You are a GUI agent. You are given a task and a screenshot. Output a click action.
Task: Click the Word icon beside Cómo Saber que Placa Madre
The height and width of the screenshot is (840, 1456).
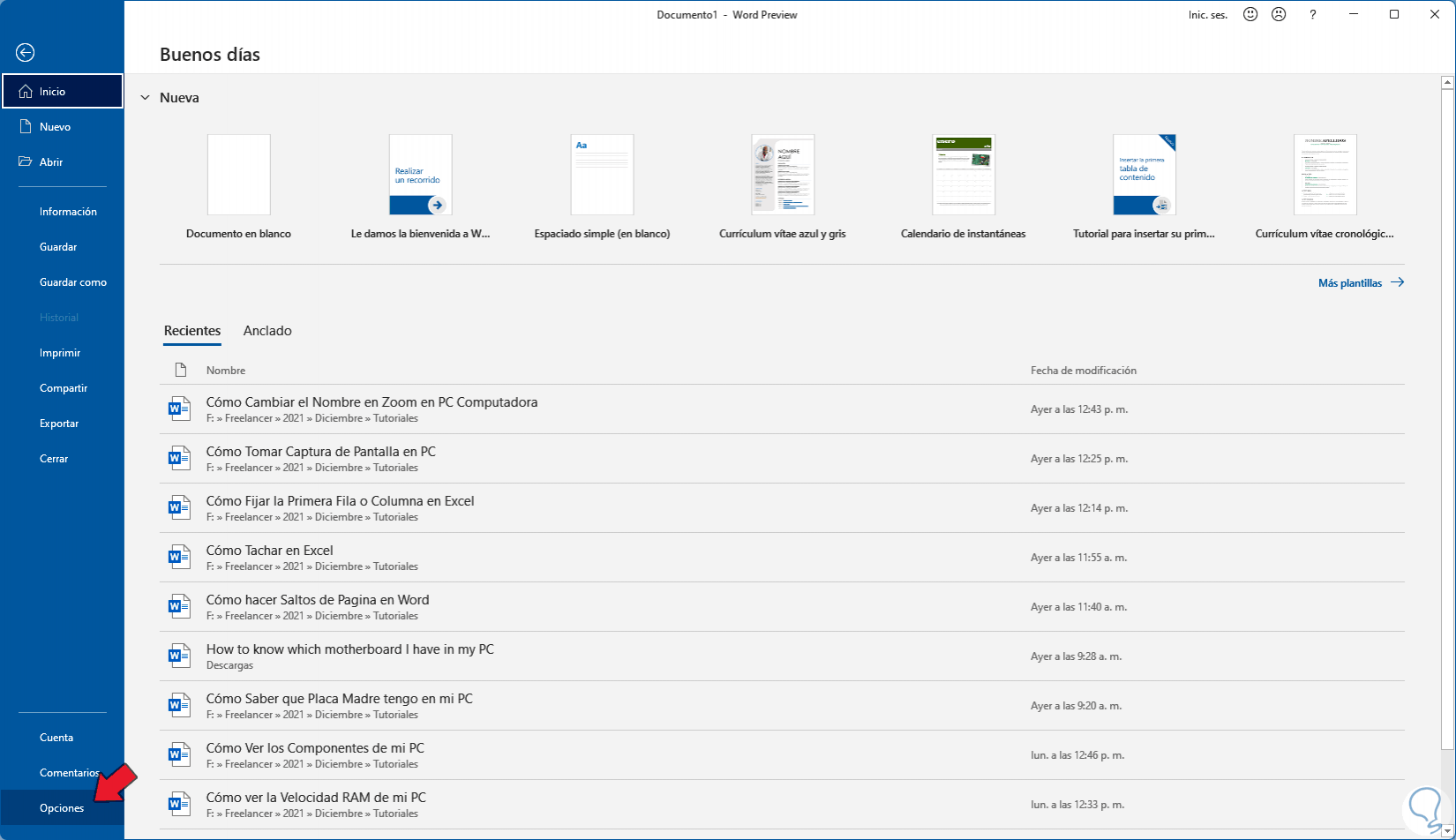[x=179, y=705]
